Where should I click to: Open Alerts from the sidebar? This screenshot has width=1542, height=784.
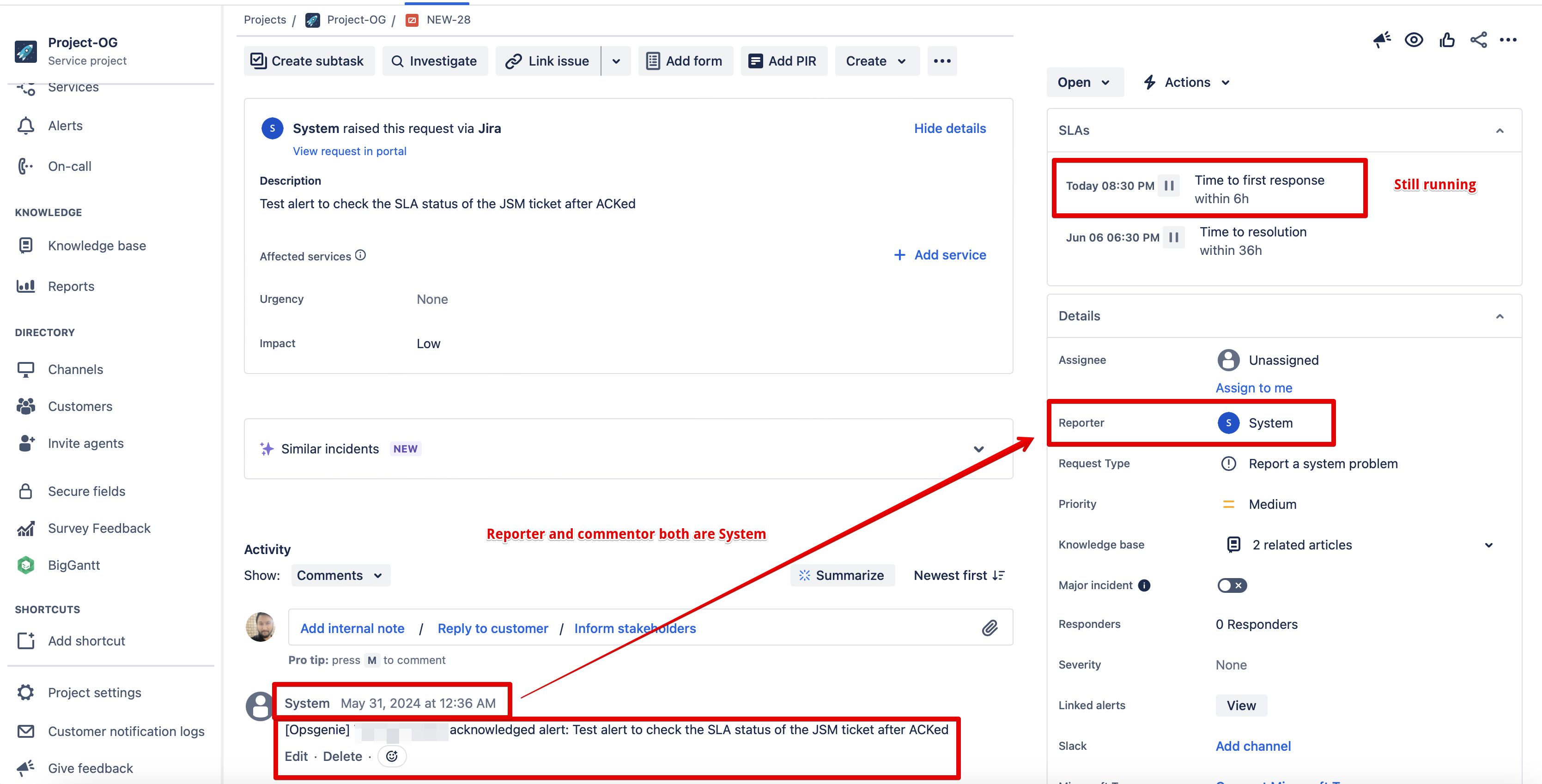[65, 126]
